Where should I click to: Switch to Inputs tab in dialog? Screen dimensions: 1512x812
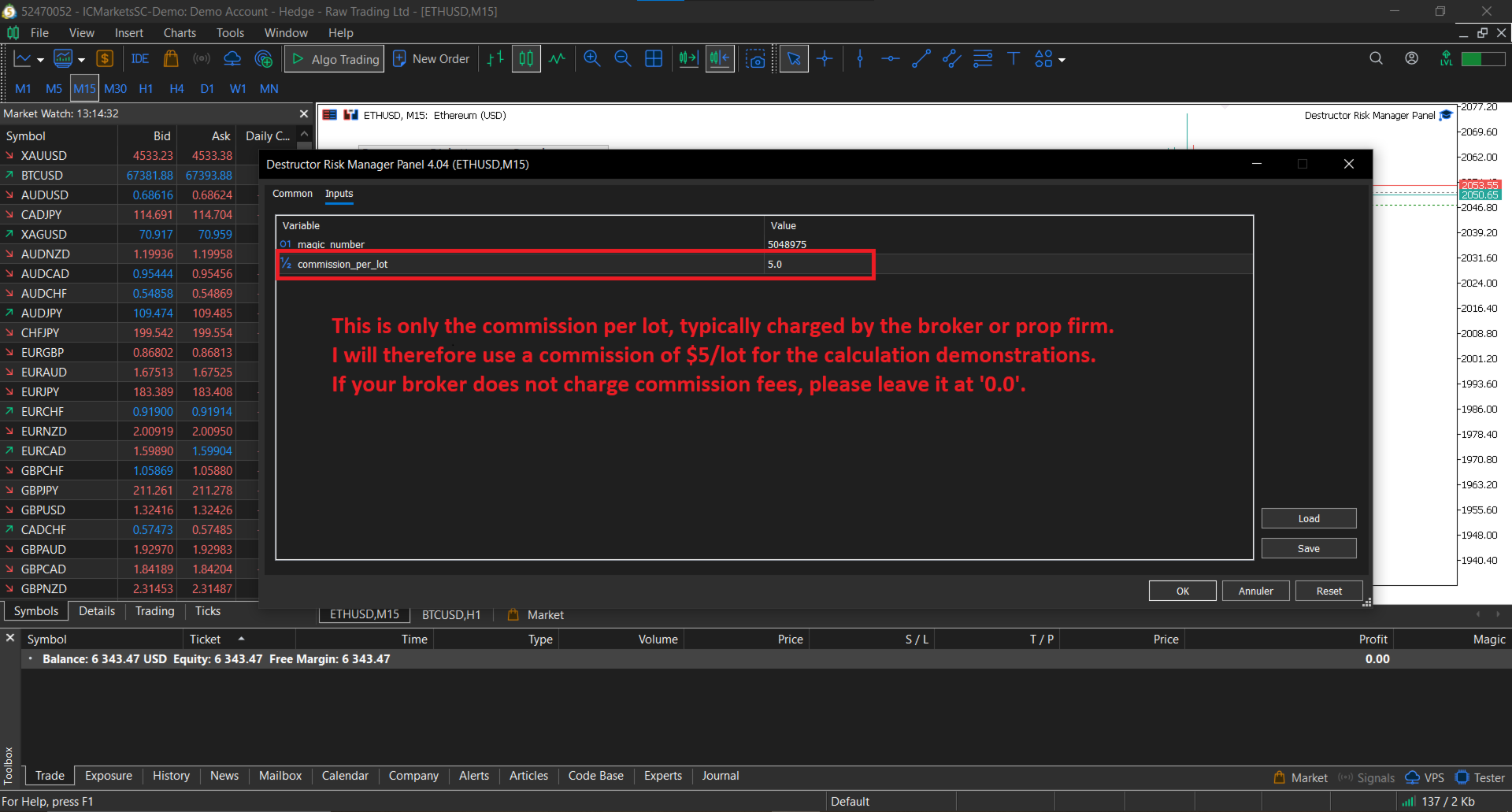(339, 194)
